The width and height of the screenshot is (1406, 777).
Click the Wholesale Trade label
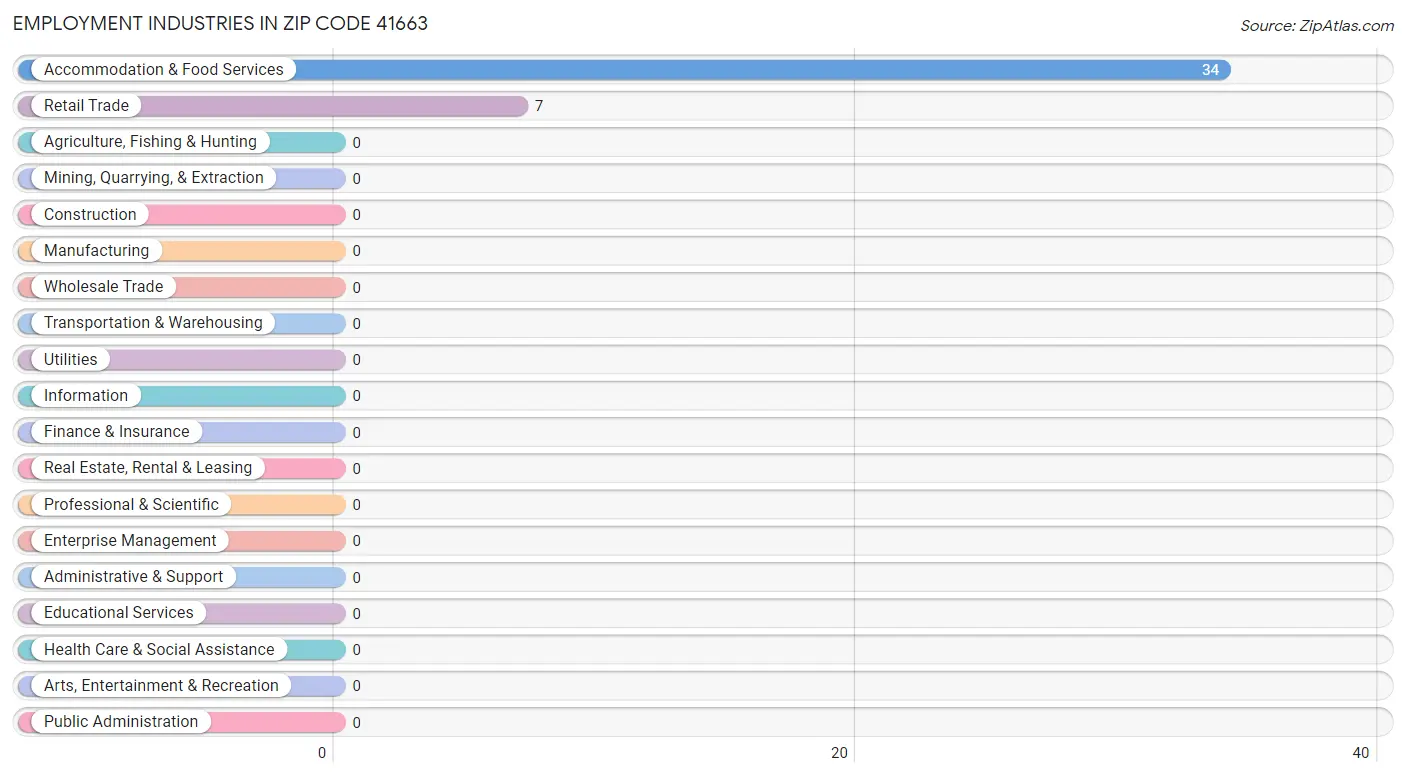click(x=103, y=287)
